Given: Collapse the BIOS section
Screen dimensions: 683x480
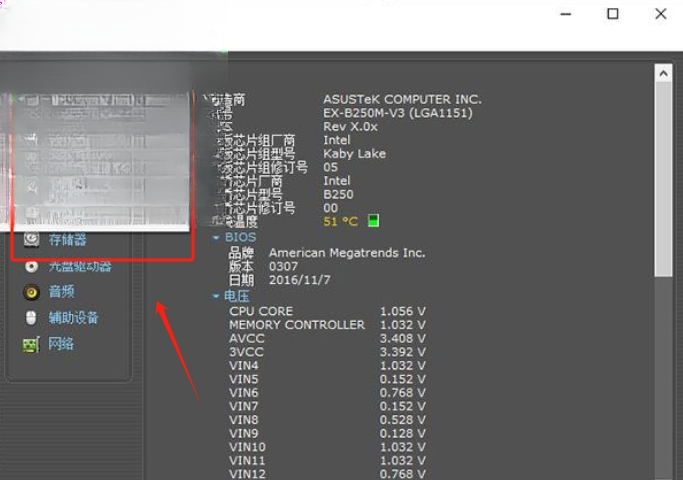Looking at the screenshot, I should (x=216, y=238).
